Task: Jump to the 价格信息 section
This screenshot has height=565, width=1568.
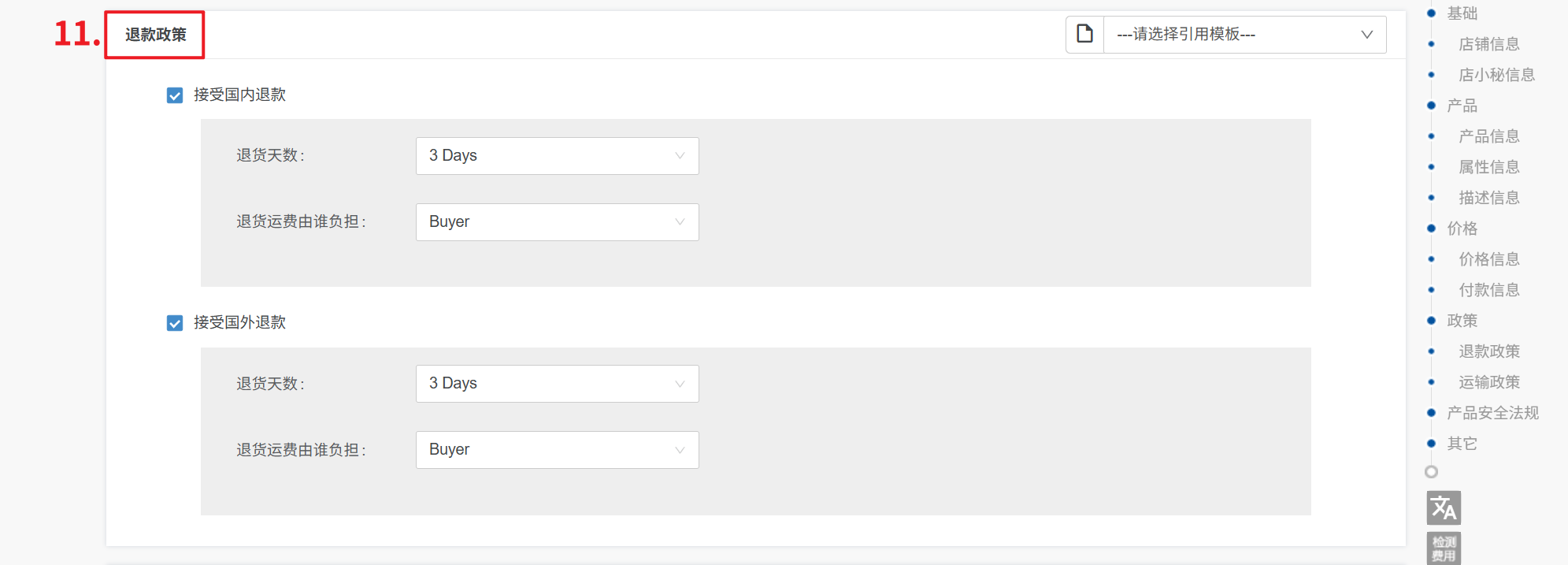Action: (x=1488, y=259)
